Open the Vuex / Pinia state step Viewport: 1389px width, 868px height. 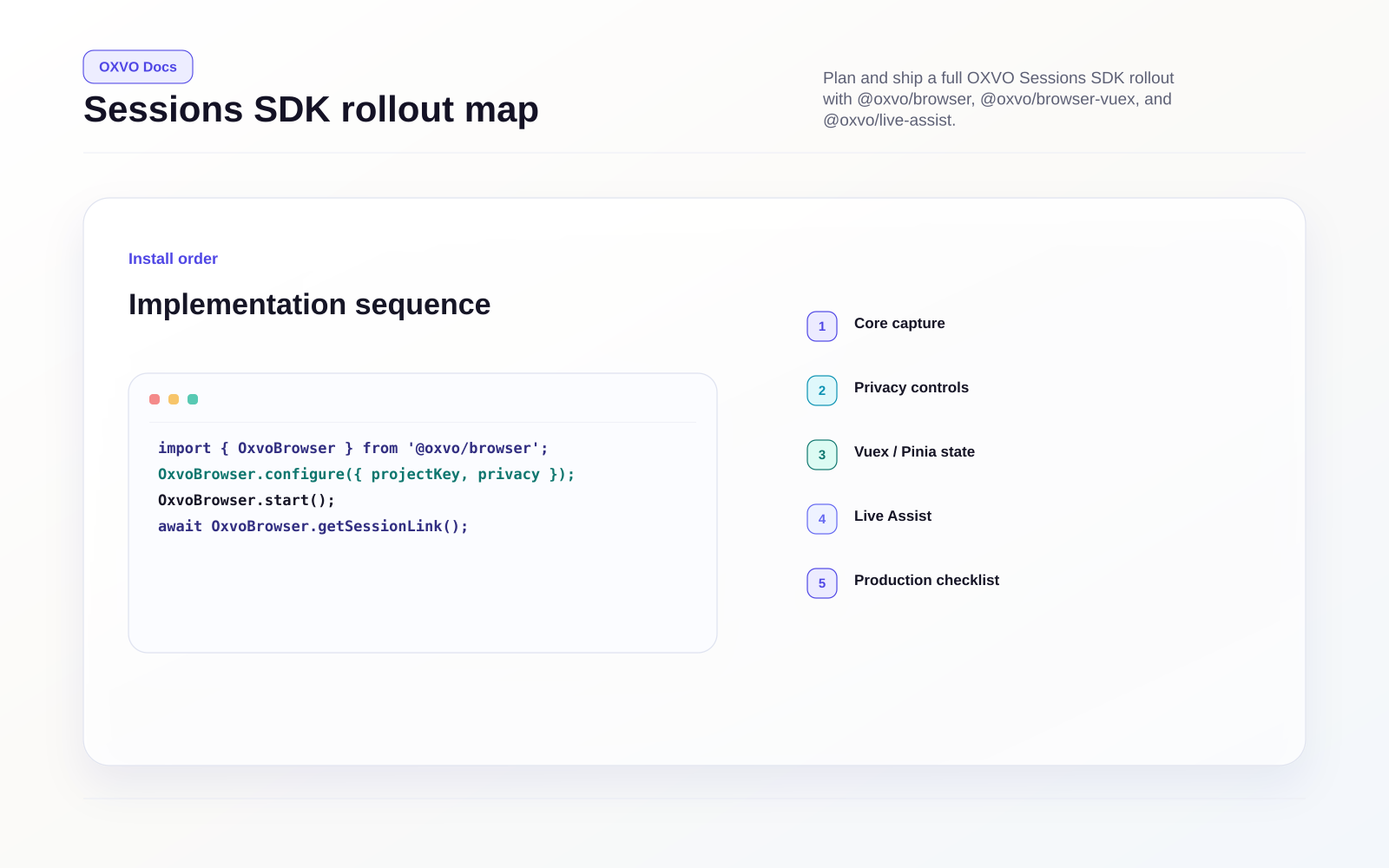tap(914, 451)
